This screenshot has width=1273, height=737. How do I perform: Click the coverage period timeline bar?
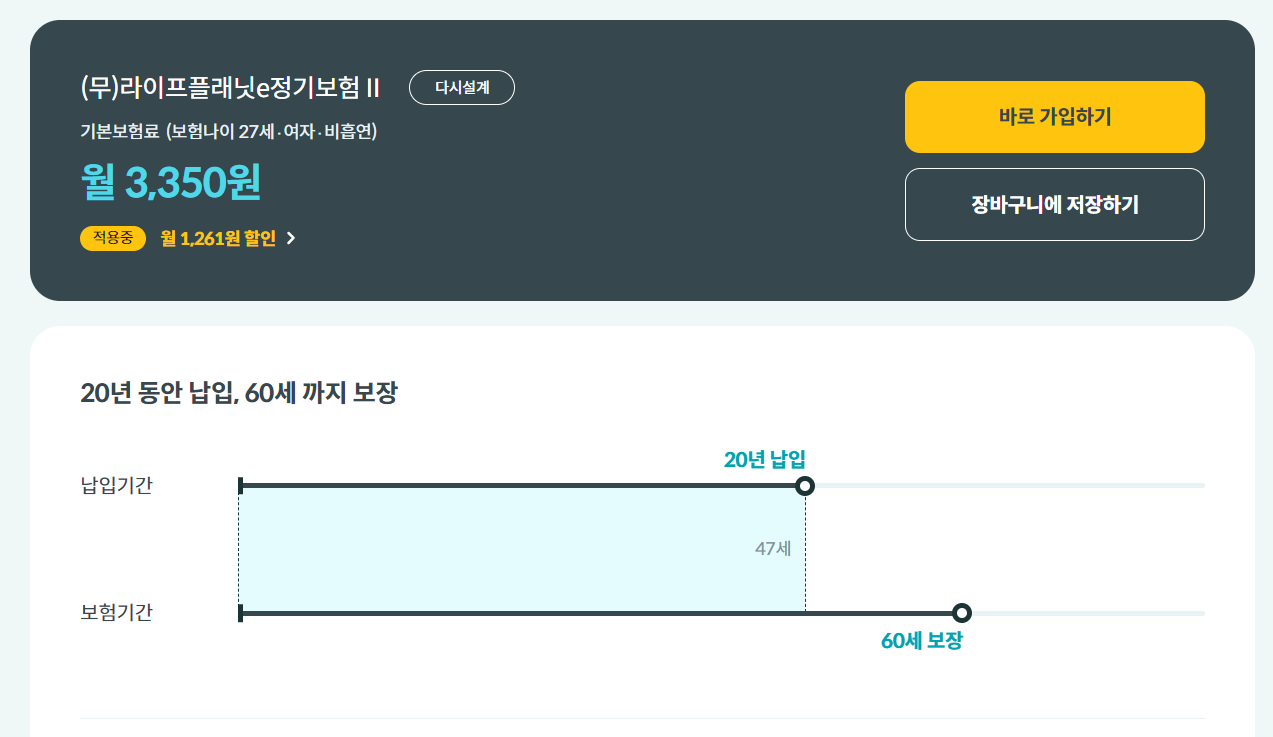pyautogui.click(x=600, y=613)
